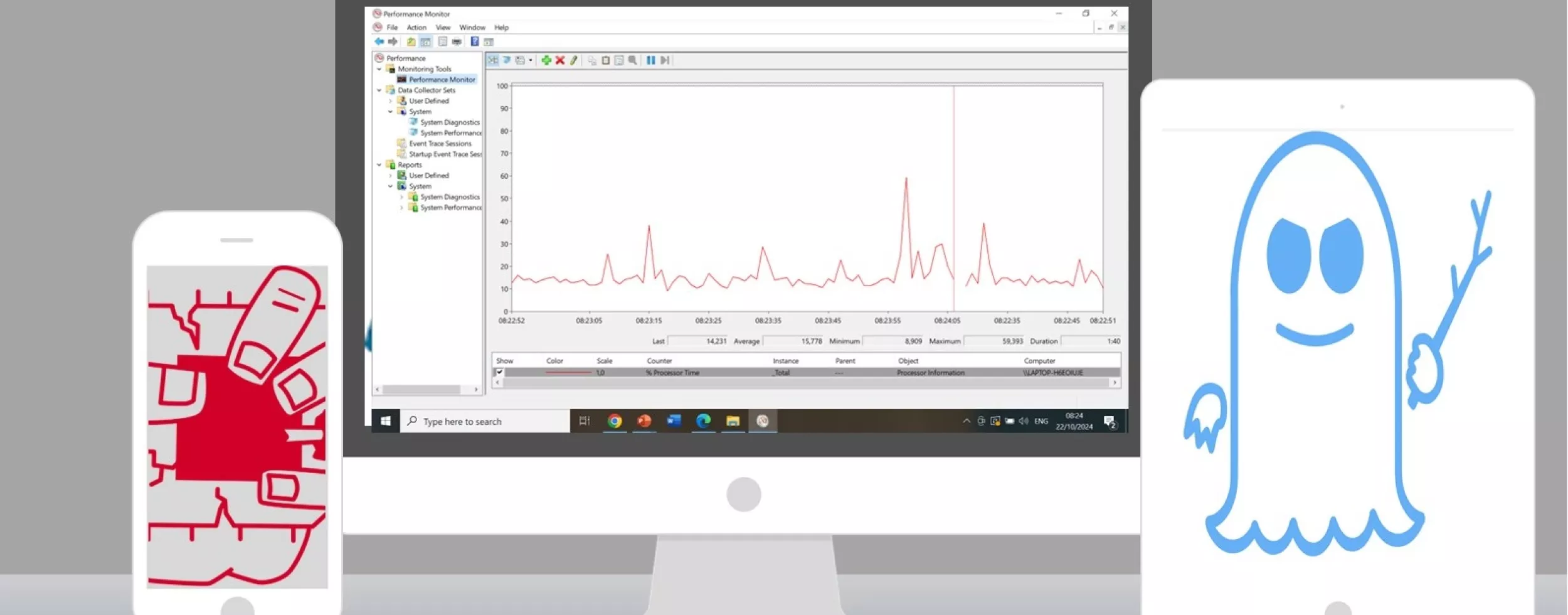Uncheck Show box for % Processor Time
This screenshot has width=1568, height=615.
(500, 372)
